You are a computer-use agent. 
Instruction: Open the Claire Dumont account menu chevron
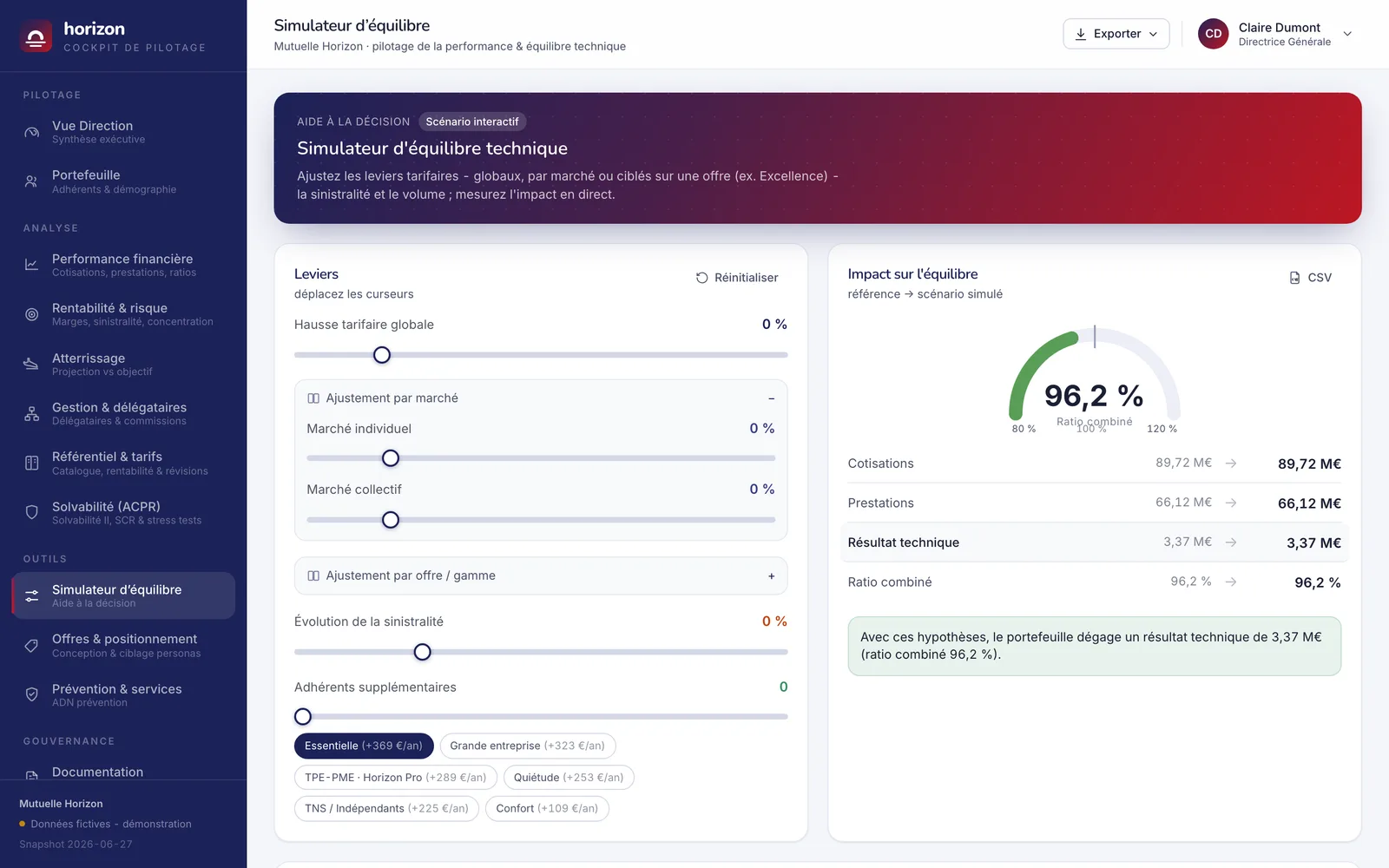point(1347,34)
